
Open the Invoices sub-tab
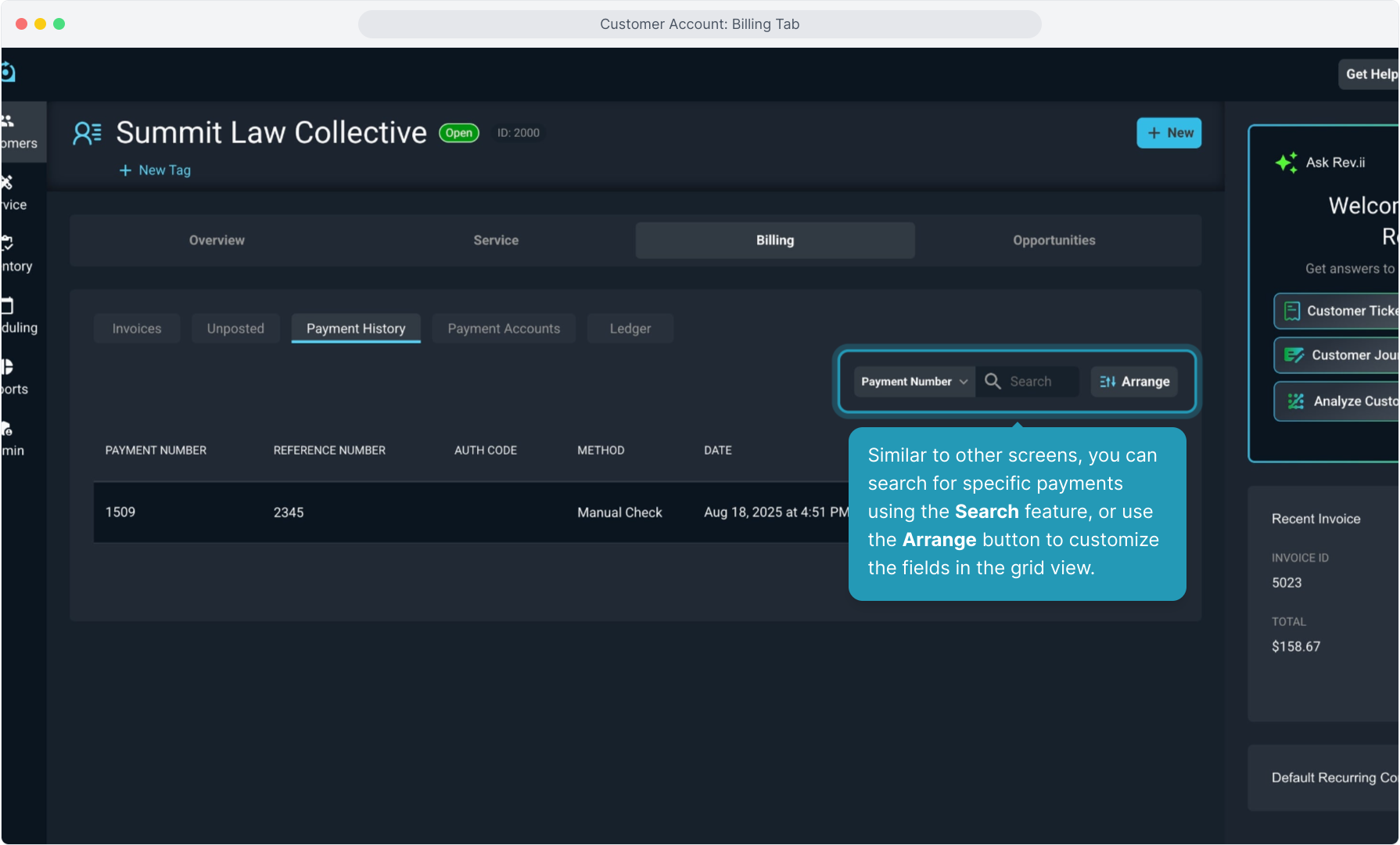click(137, 329)
